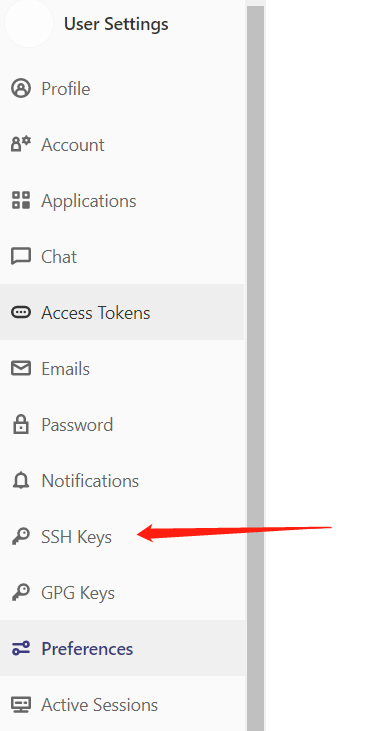Click the SSH Keys key icon

pos(21,537)
